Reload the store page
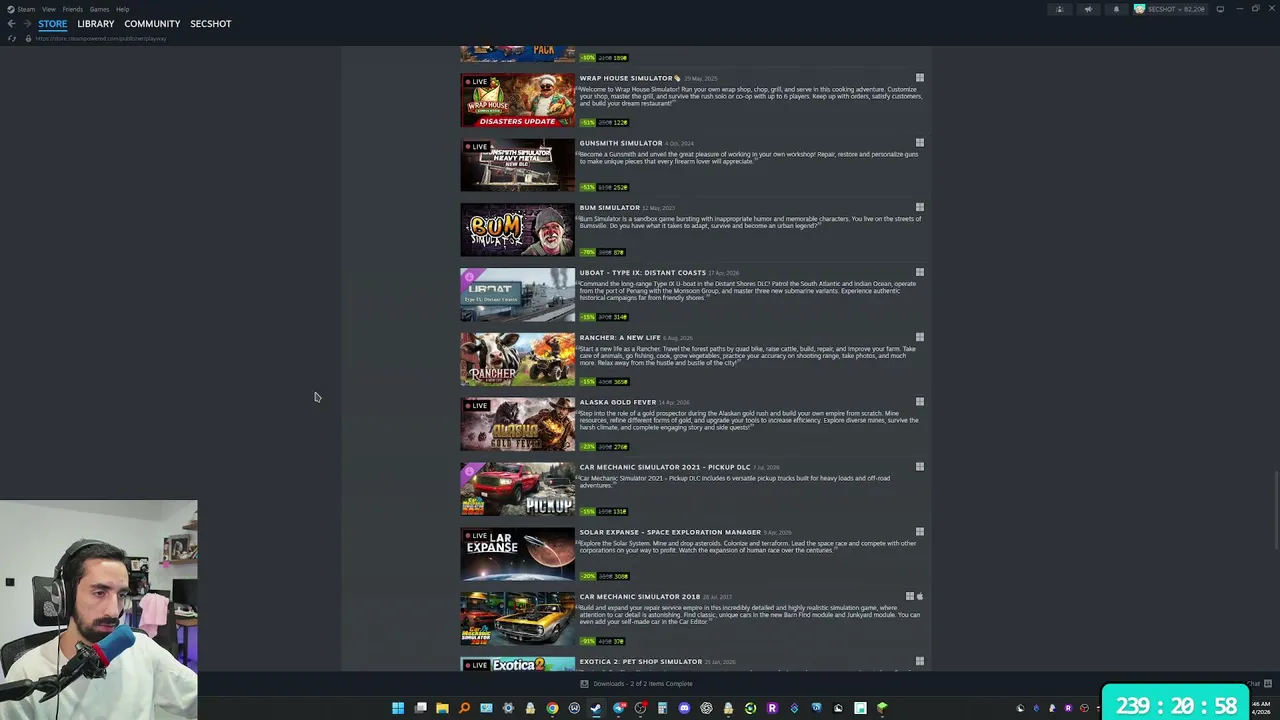This screenshot has height=720, width=1280. pos(12,39)
